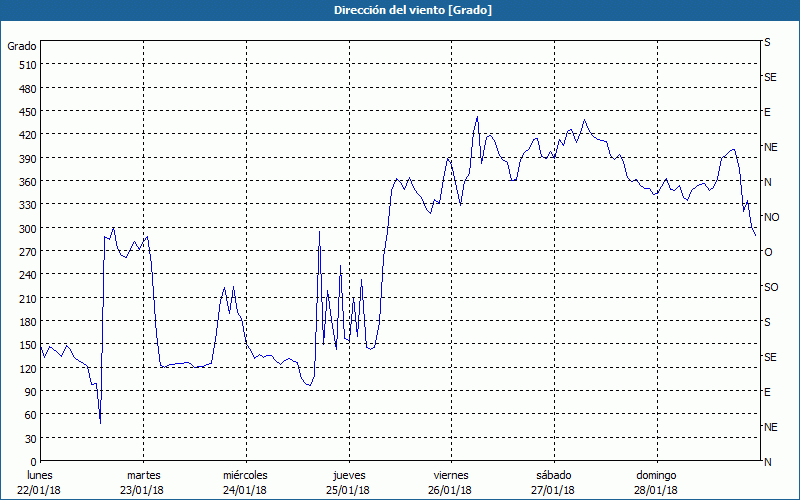Click the "SO" compass label on right axis
This screenshot has width=800, height=500.
click(771, 287)
